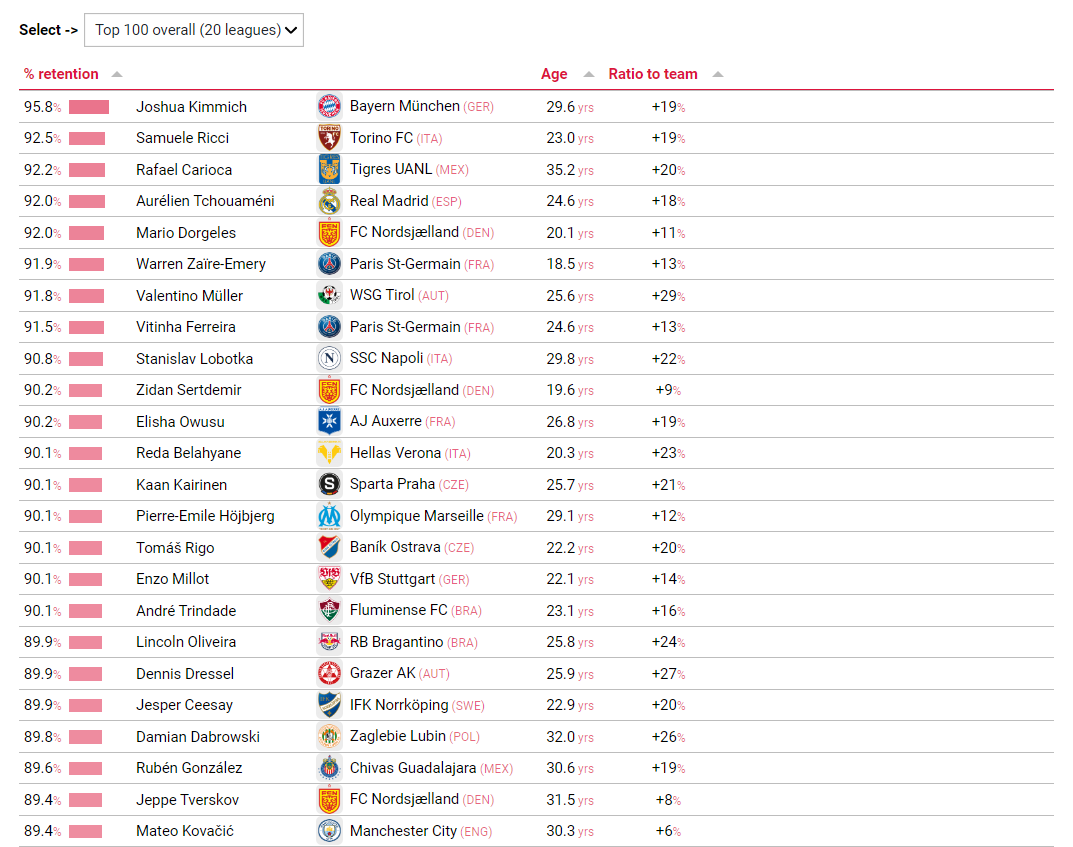Click the Torino FC club crest
Image resolution: width=1073 pixels, height=847 pixels.
click(329, 138)
